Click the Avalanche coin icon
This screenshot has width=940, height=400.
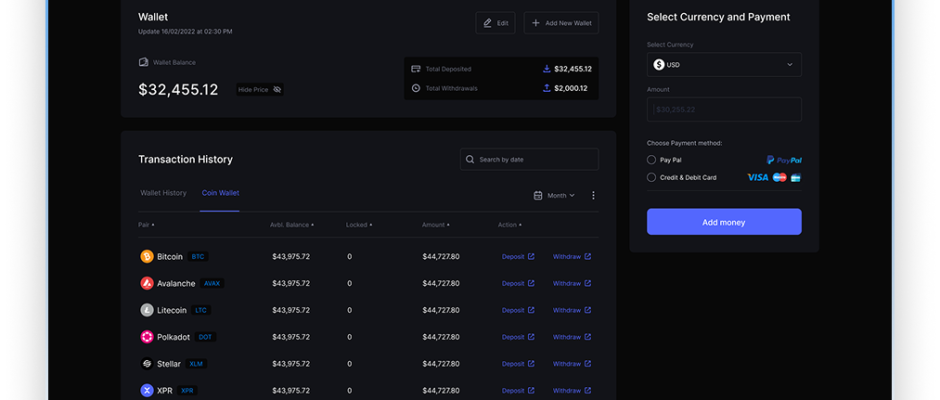click(x=147, y=283)
